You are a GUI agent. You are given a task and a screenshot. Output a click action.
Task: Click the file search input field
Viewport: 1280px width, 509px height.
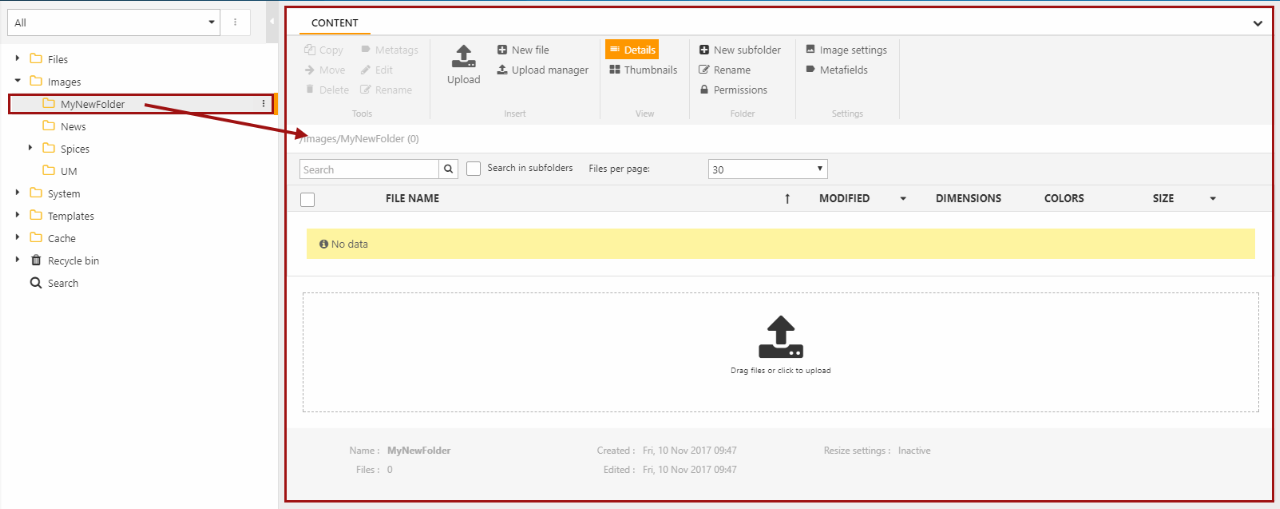pos(369,169)
